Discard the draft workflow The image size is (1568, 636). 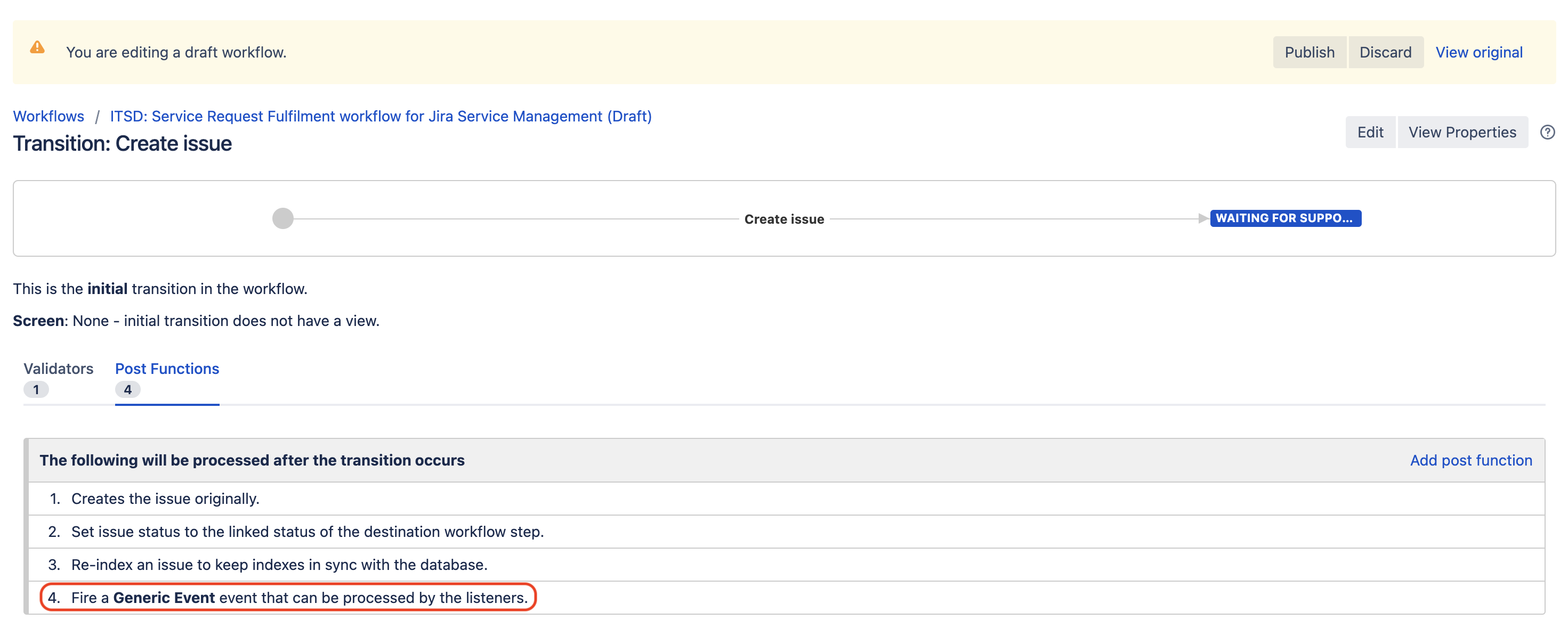(1385, 52)
